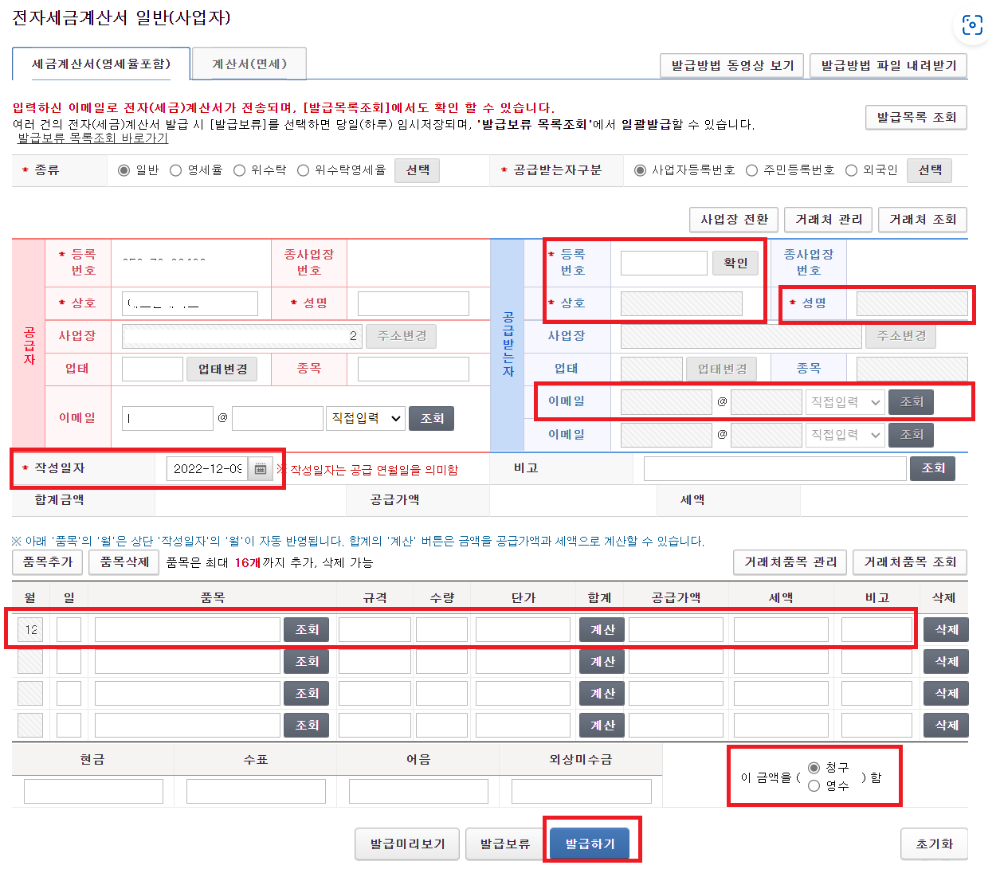This screenshot has width=988, height=874.
Task: Select the 일반 type radio button
Action: pos(124,170)
